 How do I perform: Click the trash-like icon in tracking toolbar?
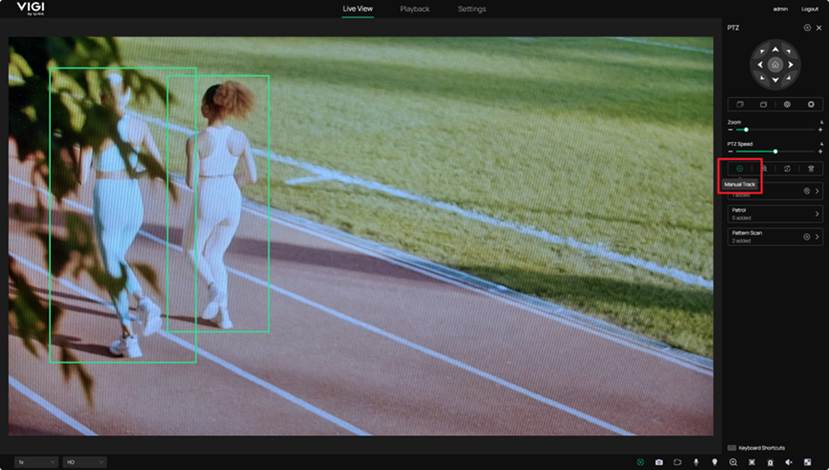point(811,169)
